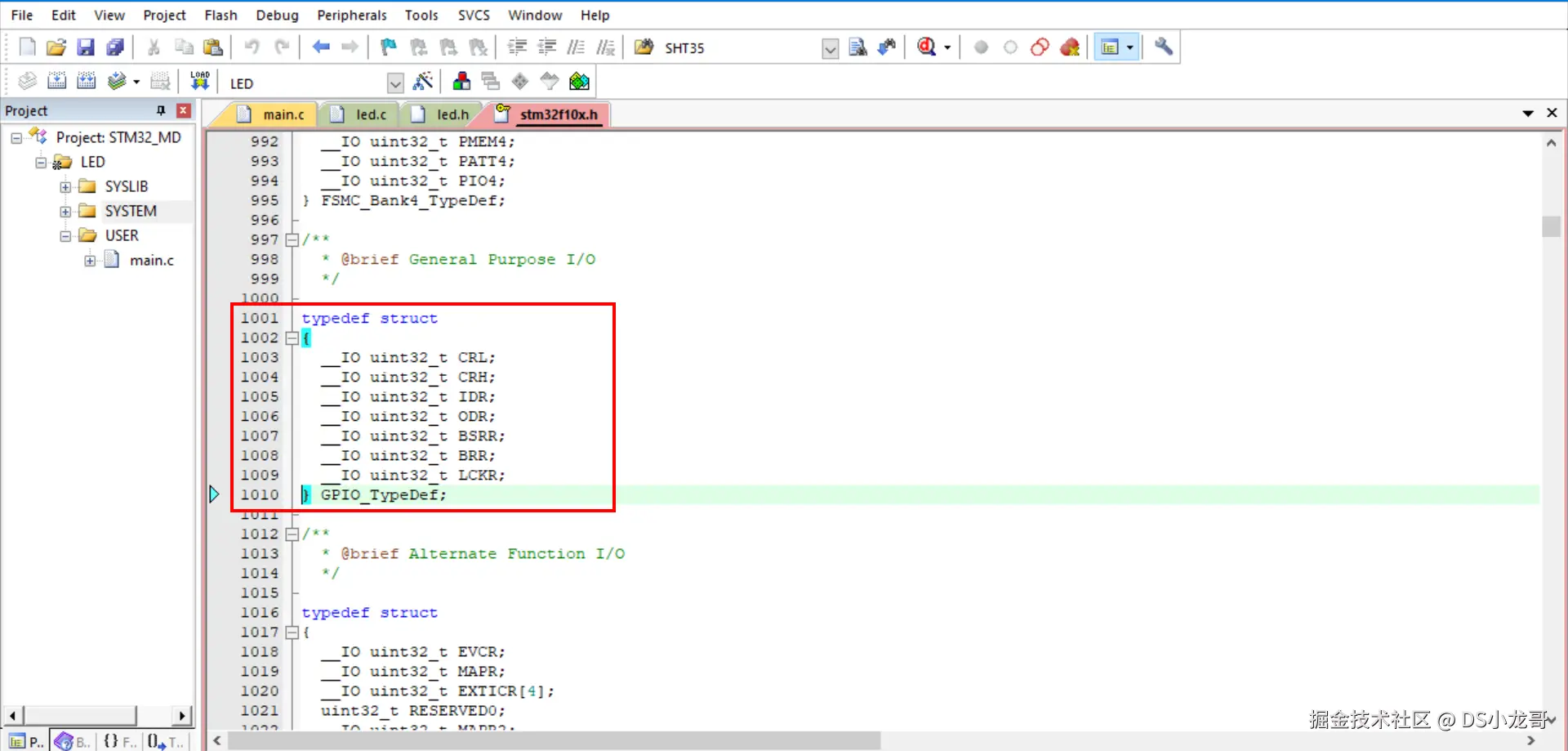
Task: Redo the last edit
Action: point(283,47)
